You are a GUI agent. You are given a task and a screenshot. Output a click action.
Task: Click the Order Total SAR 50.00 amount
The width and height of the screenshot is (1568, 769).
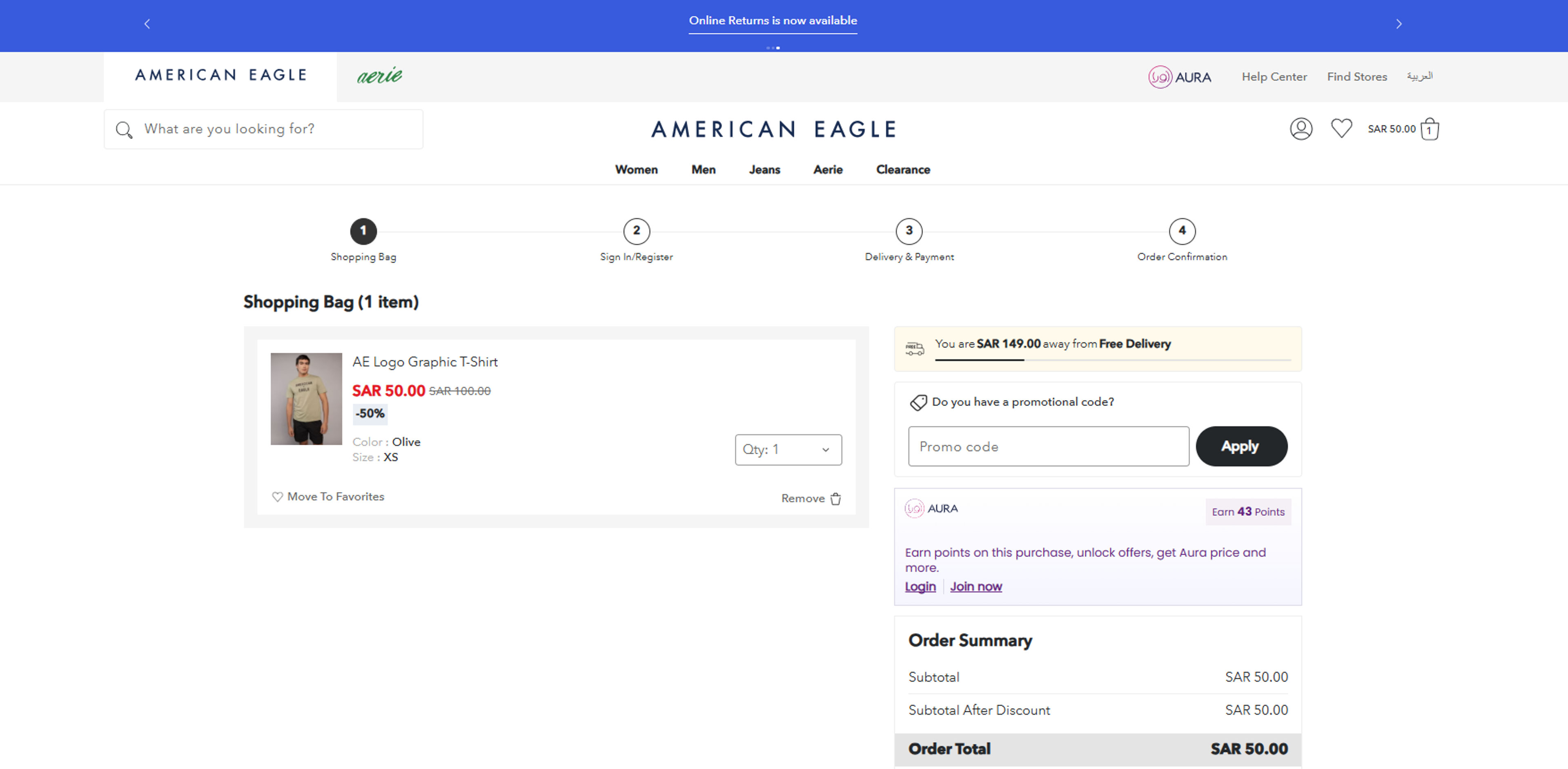point(1249,749)
